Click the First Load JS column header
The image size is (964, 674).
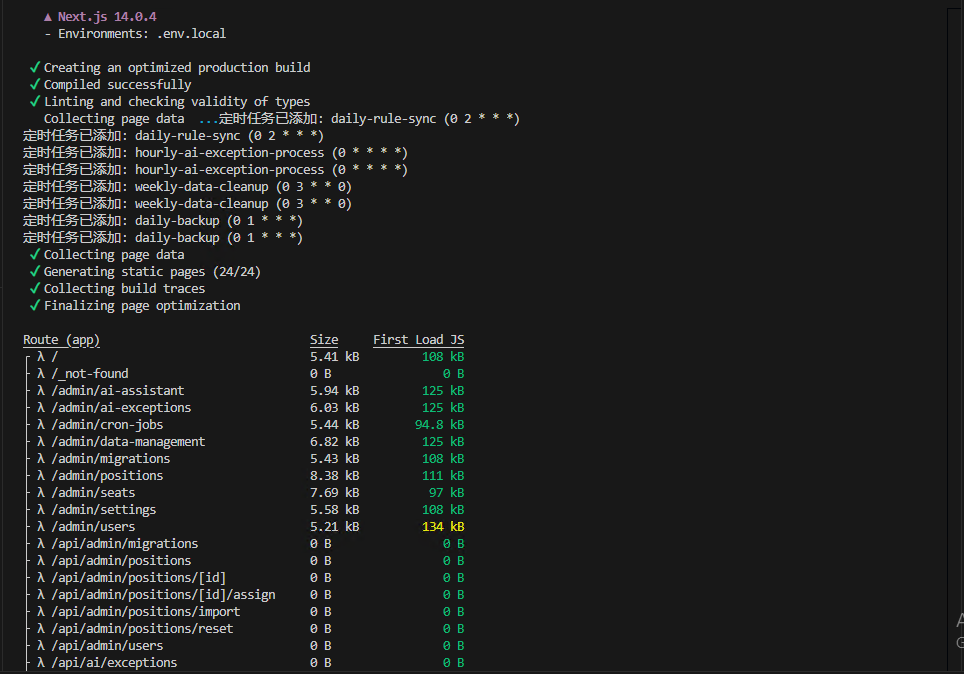[x=418, y=340]
